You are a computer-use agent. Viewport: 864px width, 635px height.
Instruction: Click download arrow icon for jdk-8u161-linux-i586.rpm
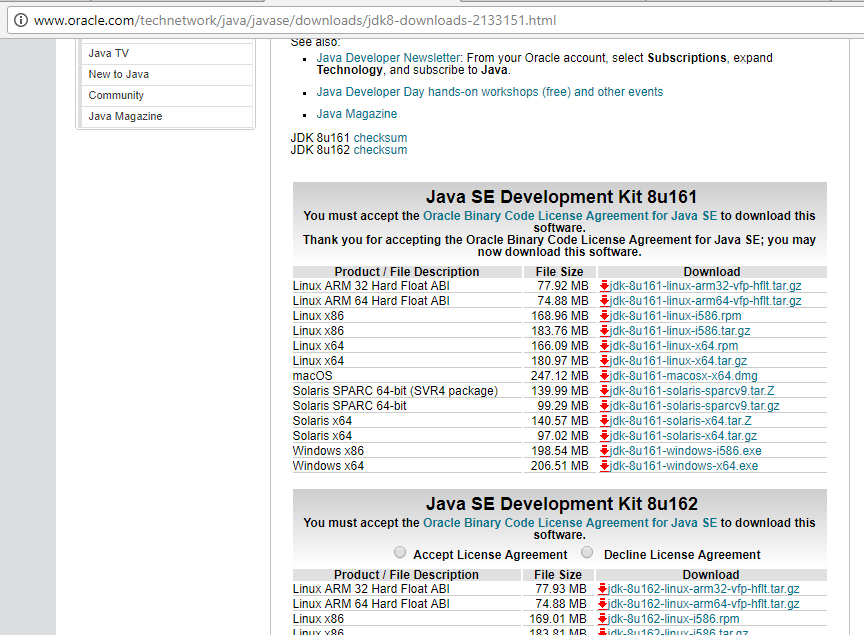(x=604, y=316)
